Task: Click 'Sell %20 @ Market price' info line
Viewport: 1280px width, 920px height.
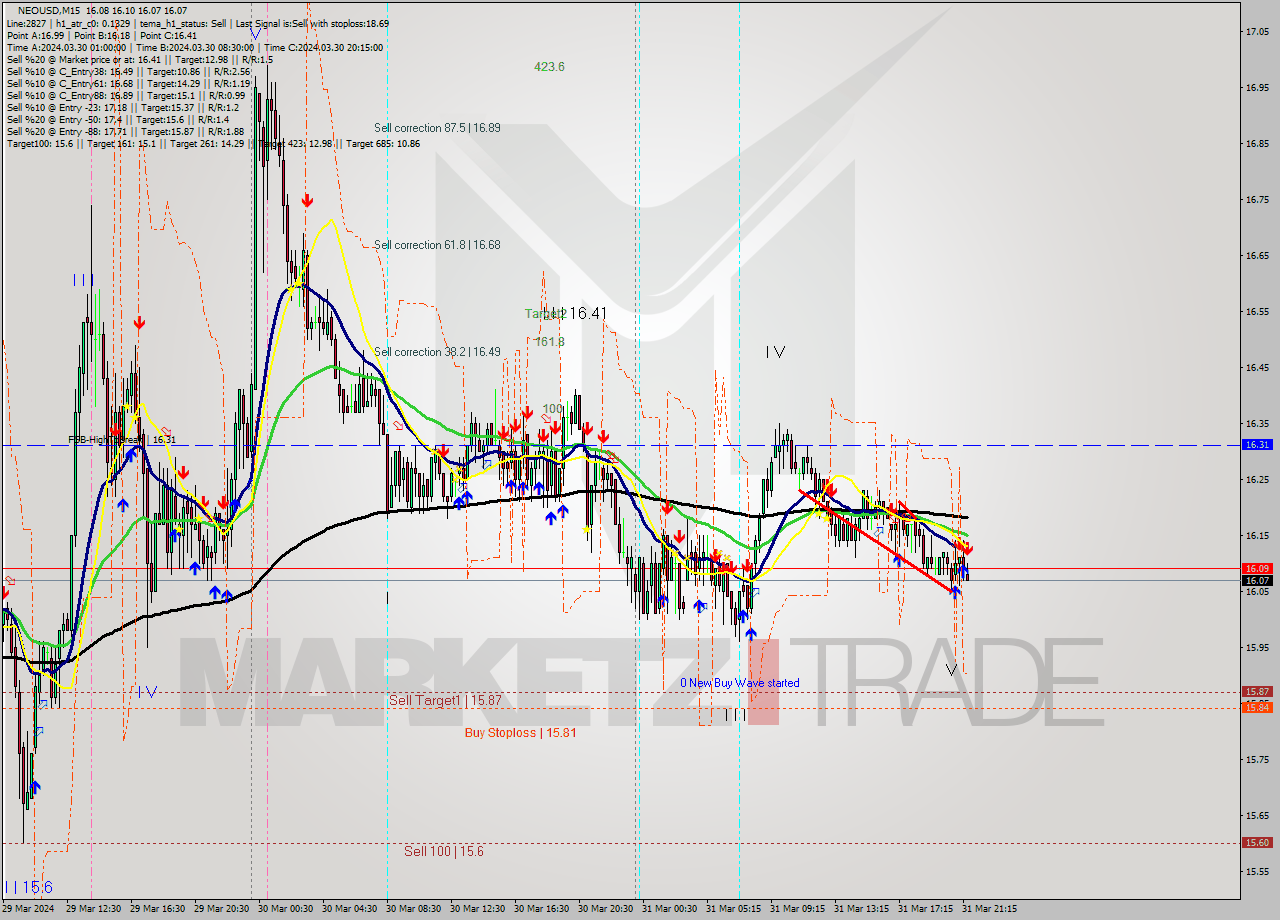Action: (x=140, y=59)
